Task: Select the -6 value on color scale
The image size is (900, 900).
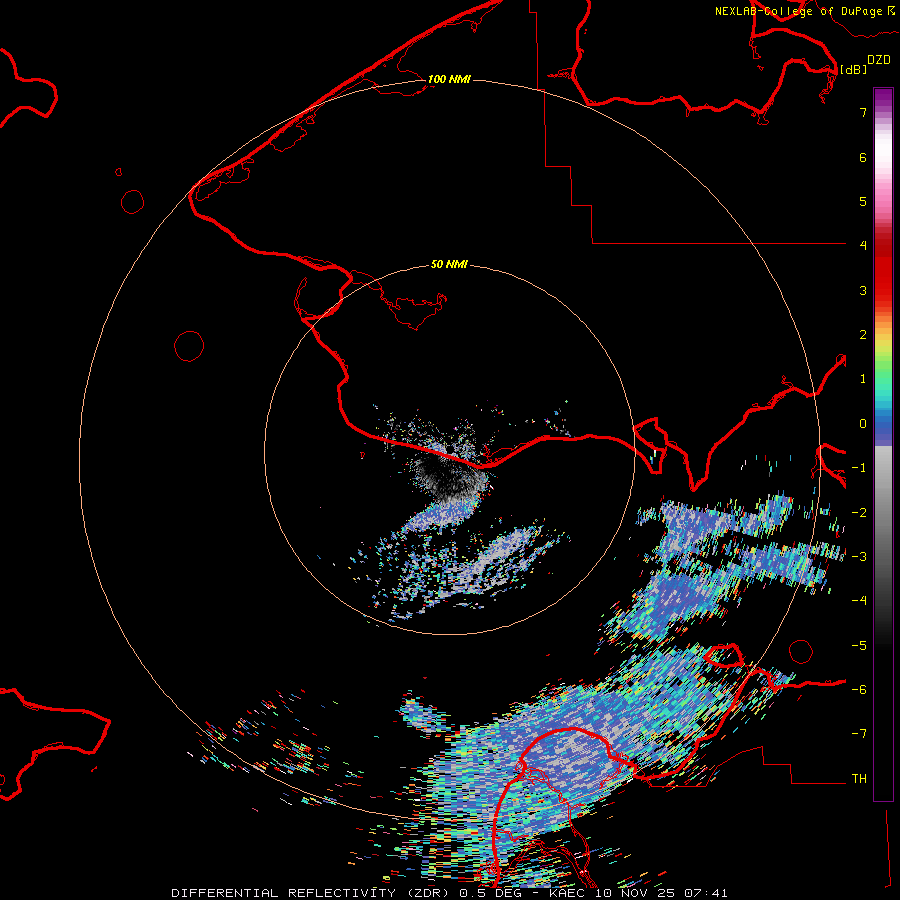Action: coord(859,690)
